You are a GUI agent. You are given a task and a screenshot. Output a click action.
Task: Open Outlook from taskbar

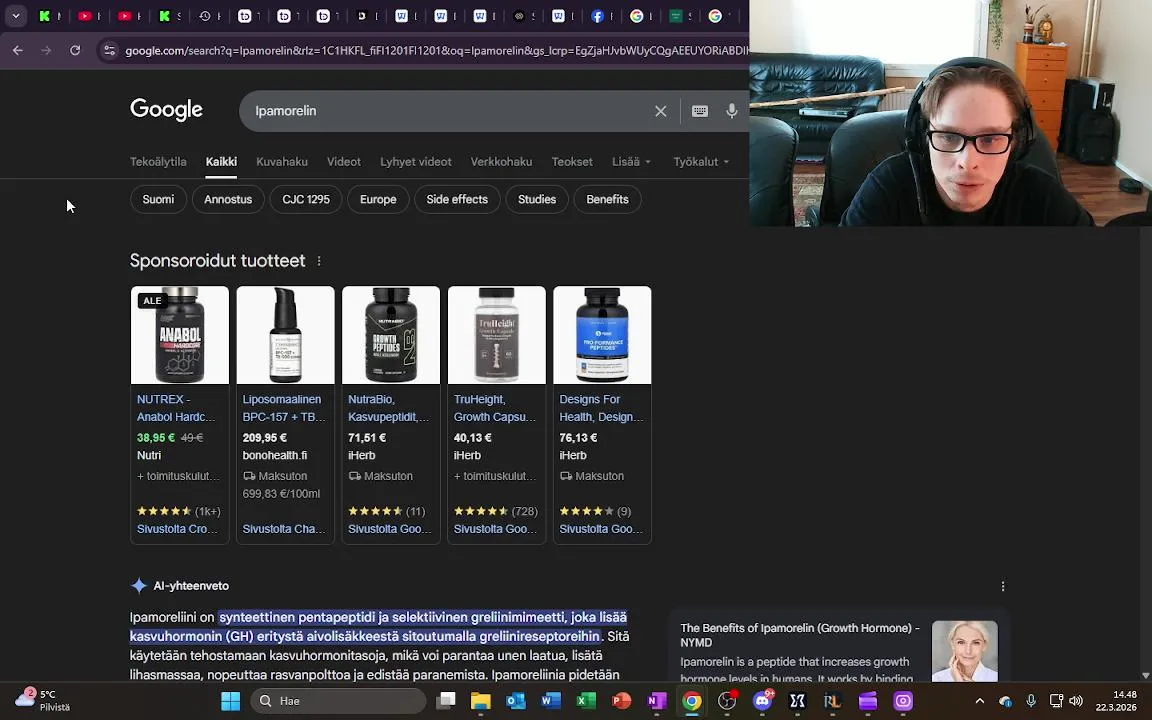[x=516, y=701]
